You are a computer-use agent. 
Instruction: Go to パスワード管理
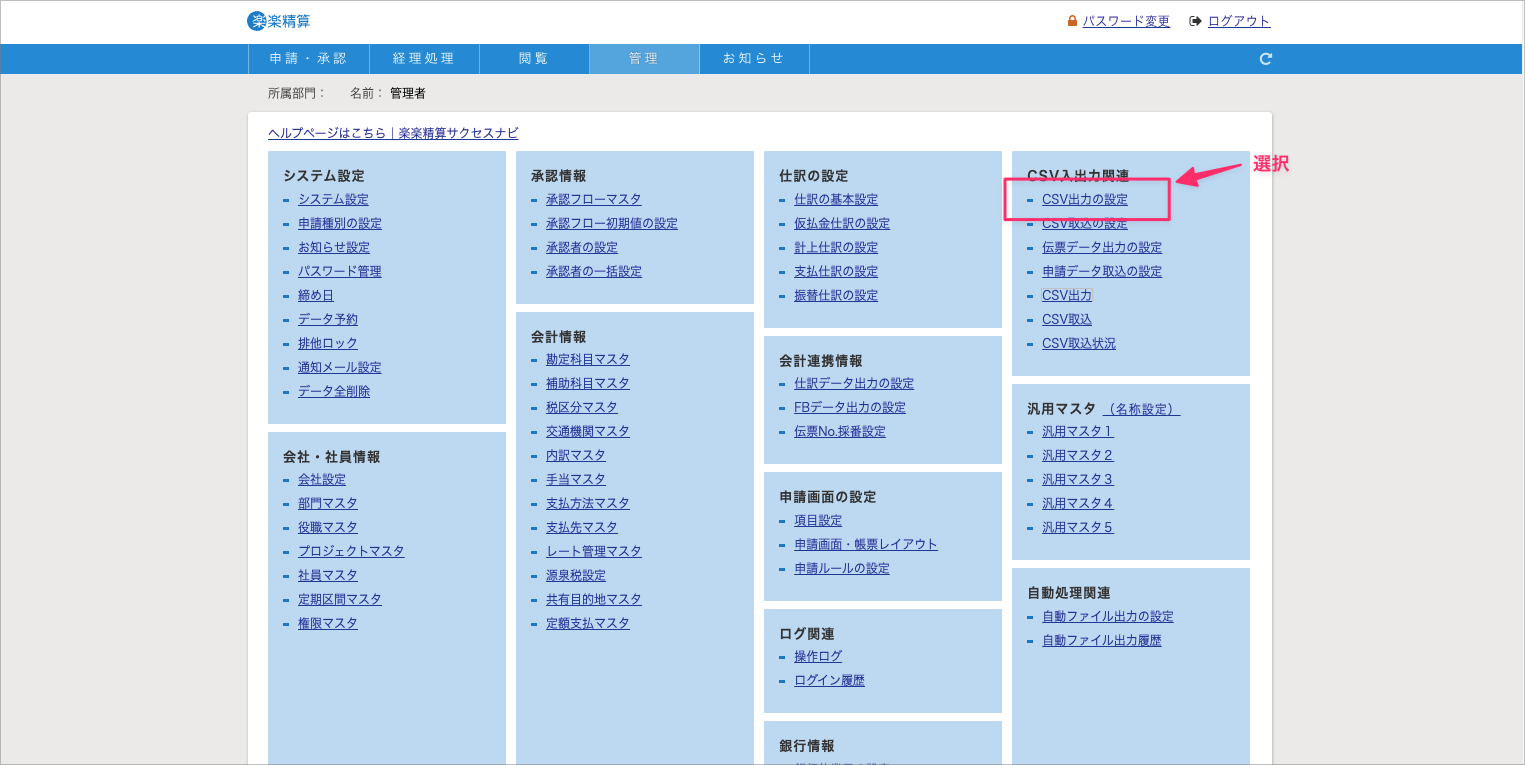[x=340, y=272]
